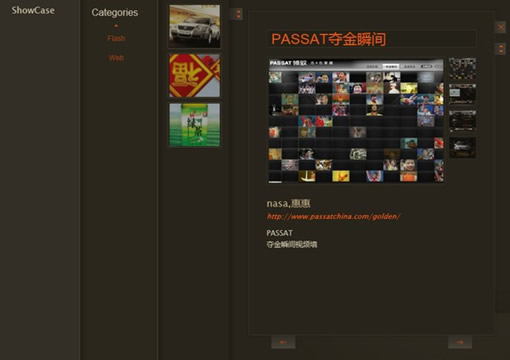Select the first preview thumbnail beside main image
The width and height of the screenshot is (510, 360).
coord(462,69)
